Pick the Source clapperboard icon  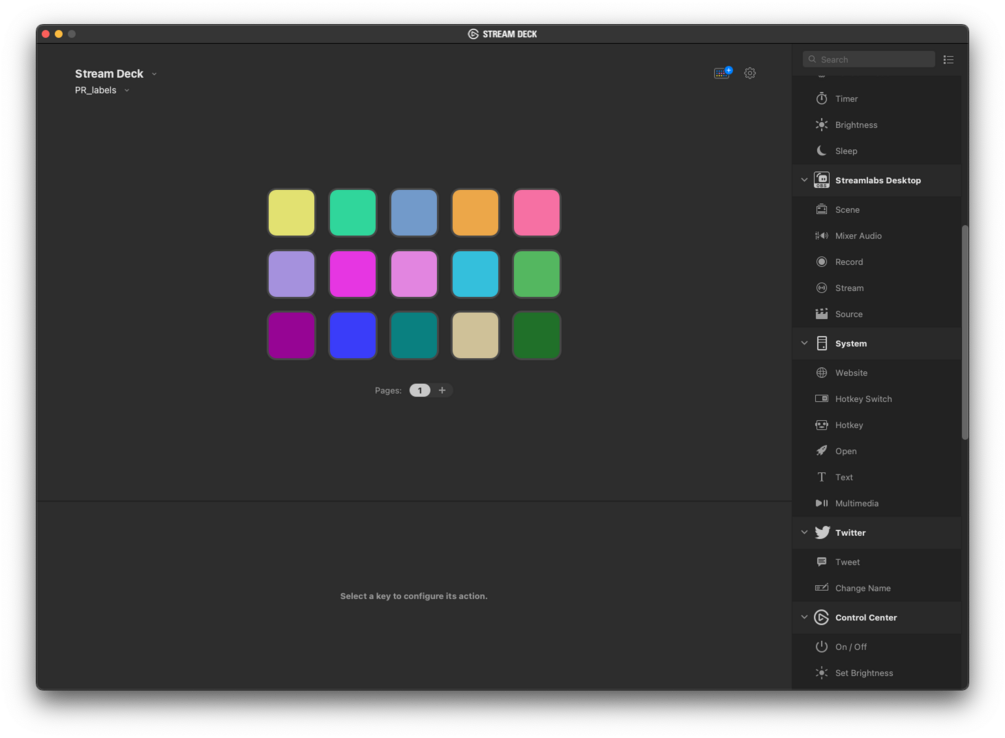(x=821, y=314)
